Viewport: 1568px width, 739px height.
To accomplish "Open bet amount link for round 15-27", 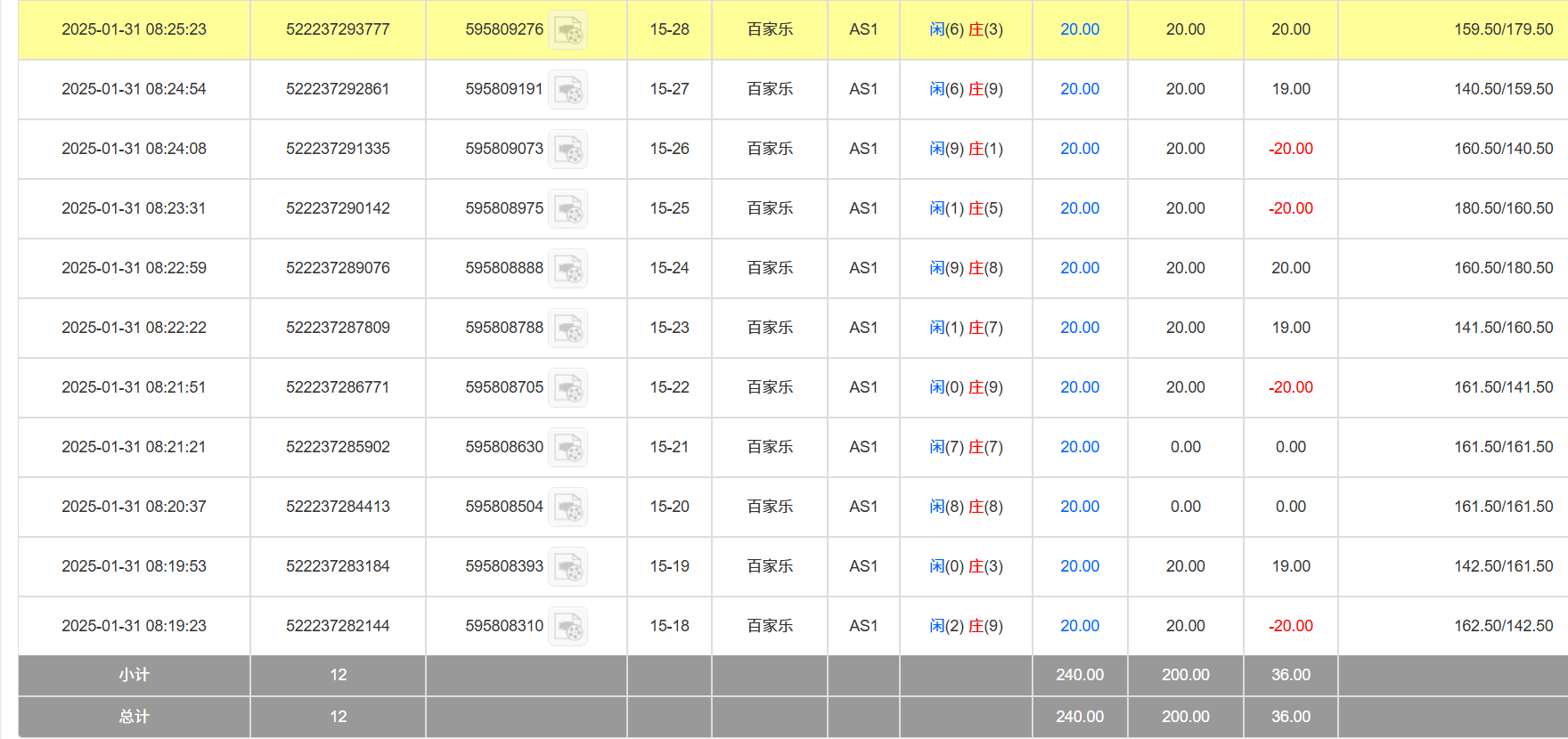I will click(x=1079, y=89).
